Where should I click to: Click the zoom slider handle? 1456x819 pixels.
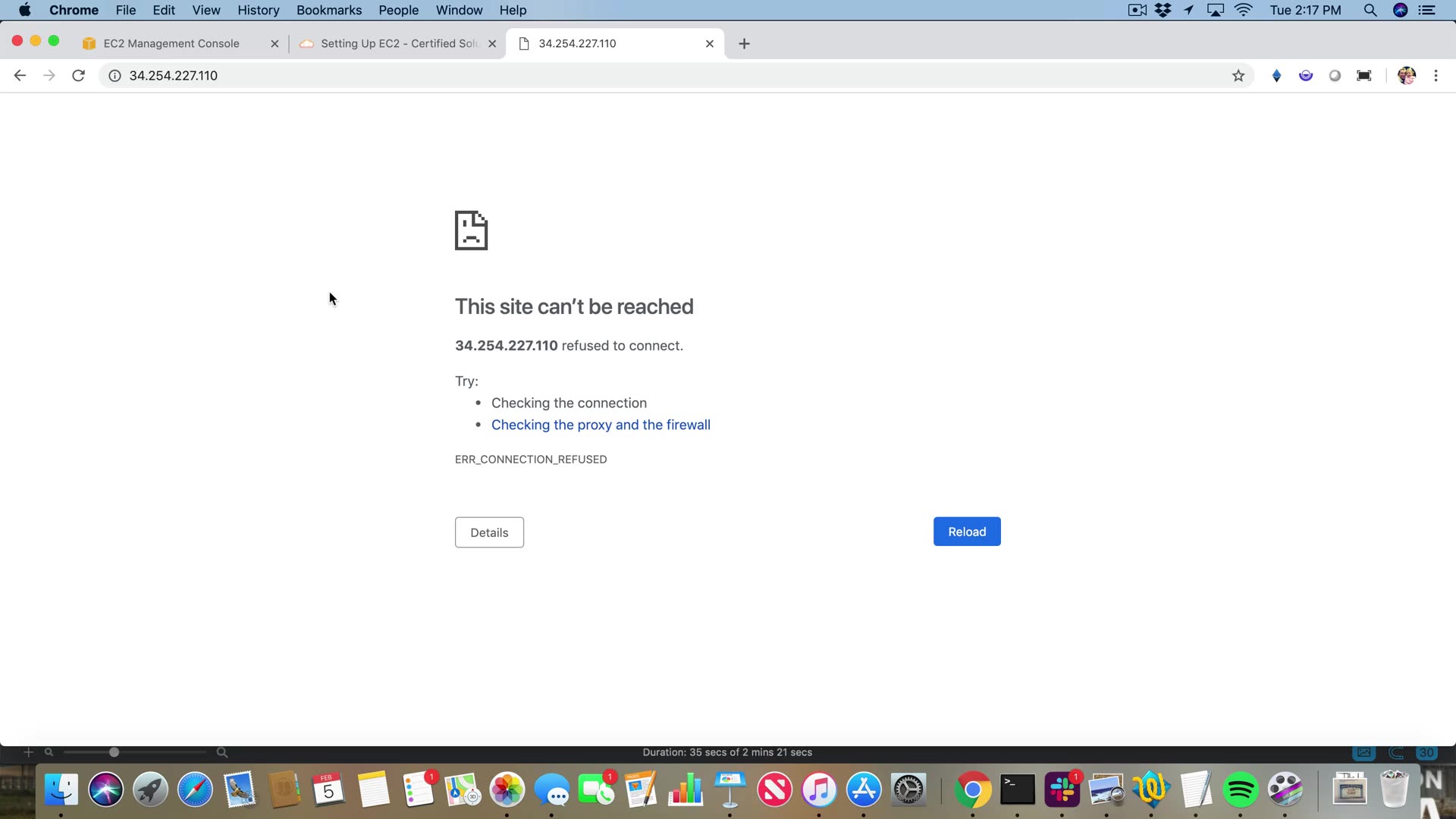pos(114,752)
